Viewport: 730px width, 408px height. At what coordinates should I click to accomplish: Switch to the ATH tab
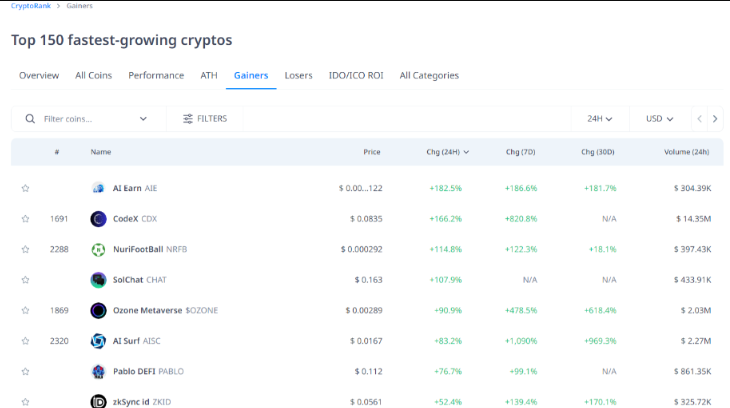[209, 75]
